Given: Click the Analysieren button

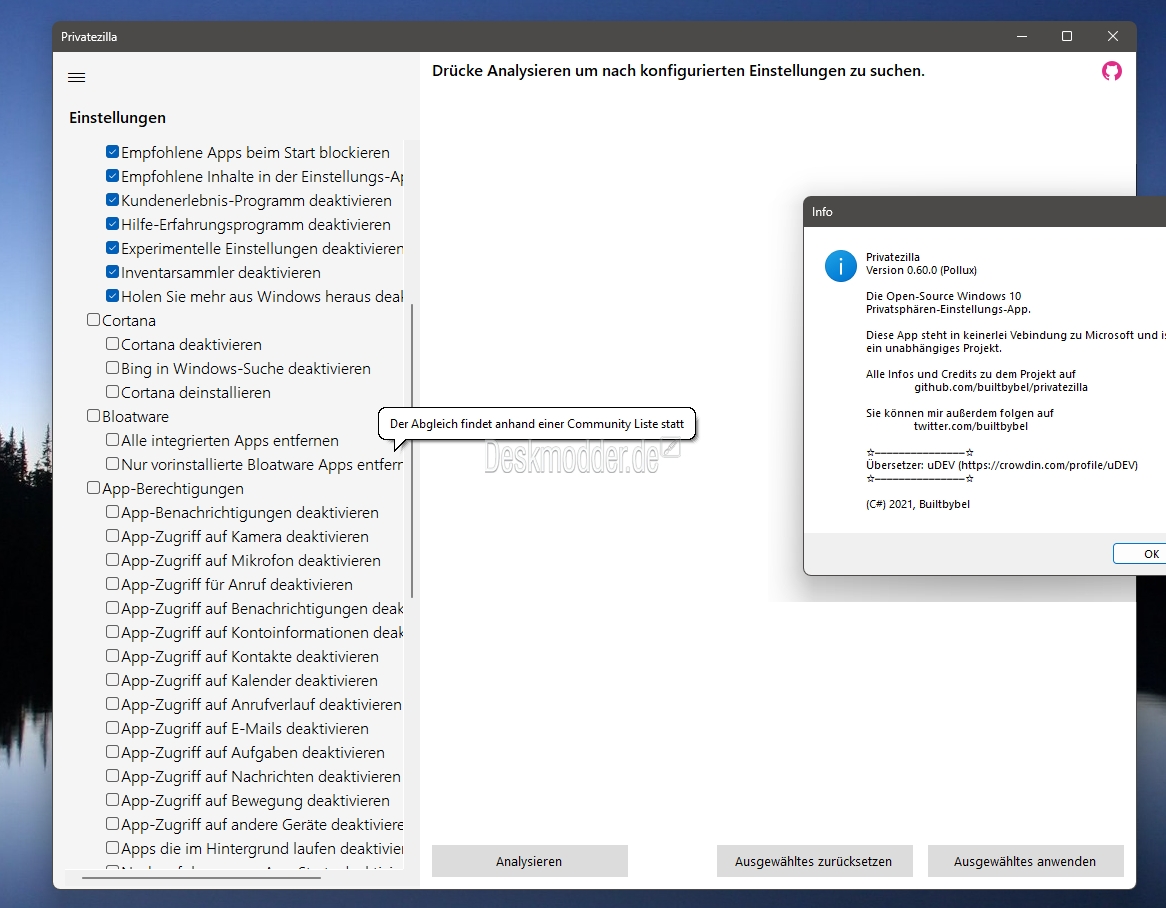Looking at the screenshot, I should tap(529, 861).
